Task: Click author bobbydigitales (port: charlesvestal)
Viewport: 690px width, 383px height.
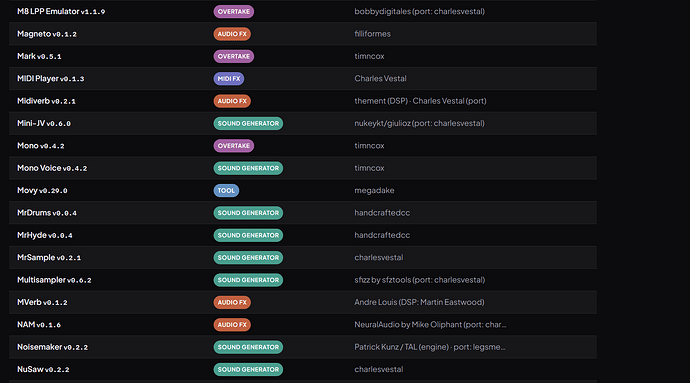Action: pyautogui.click(x=419, y=11)
